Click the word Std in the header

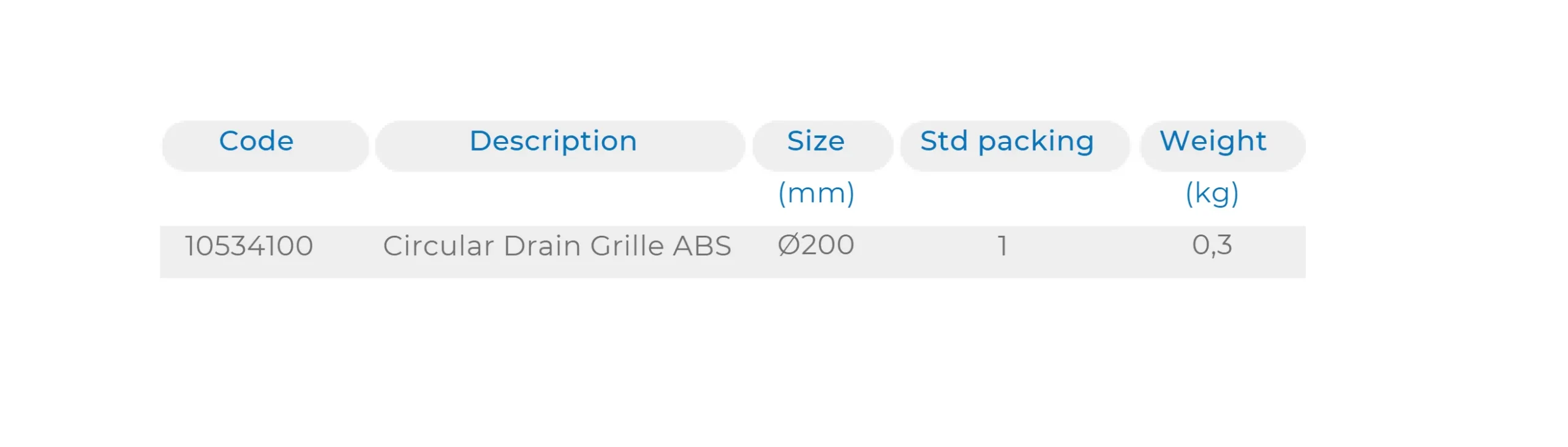coord(943,141)
